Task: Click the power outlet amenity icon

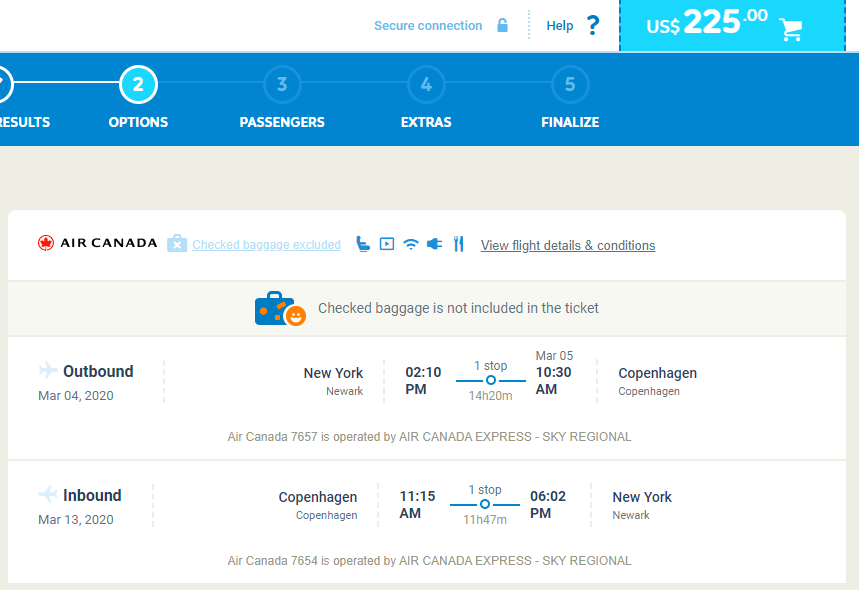Action: pos(434,243)
